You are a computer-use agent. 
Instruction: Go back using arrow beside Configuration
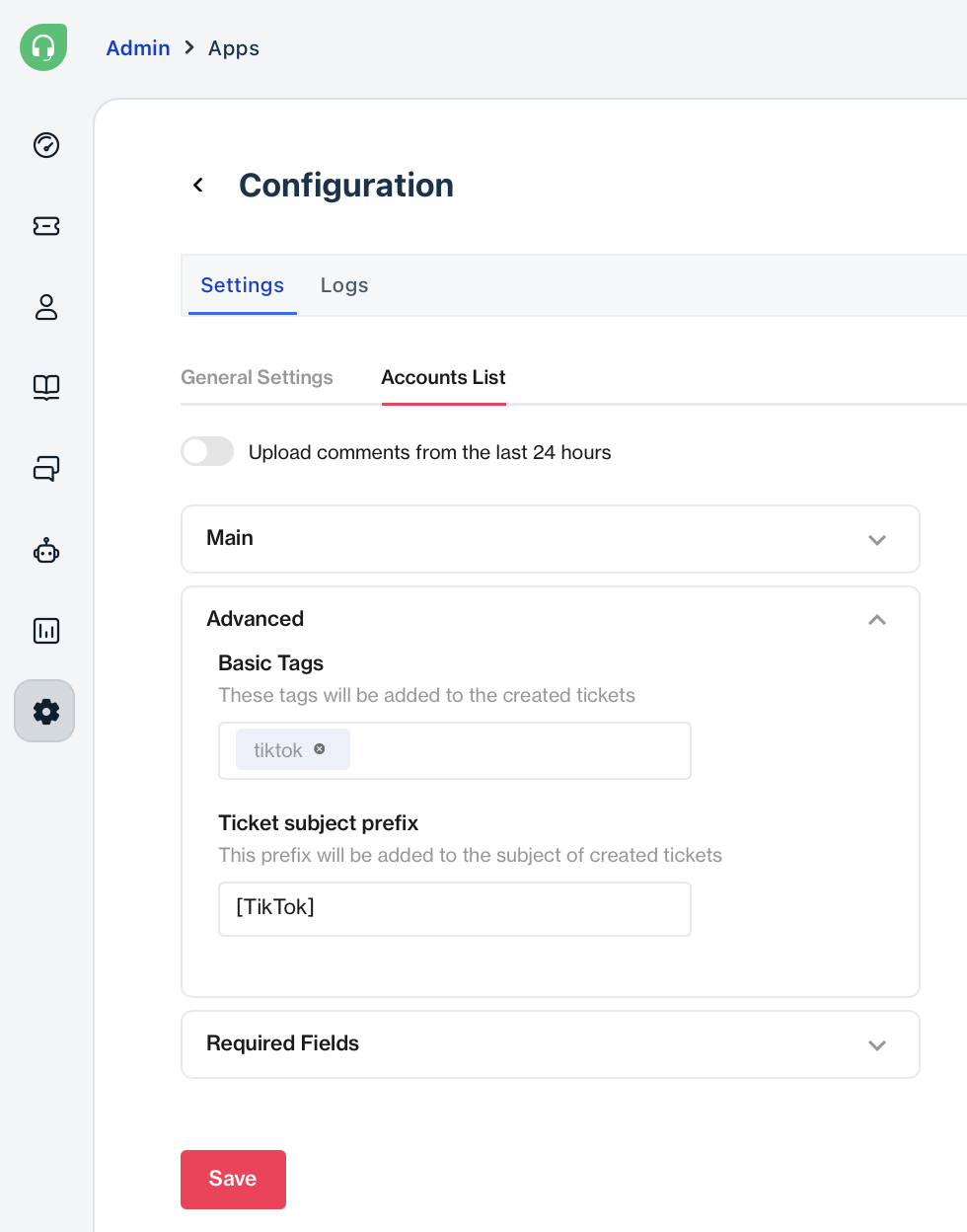pyautogui.click(x=198, y=185)
